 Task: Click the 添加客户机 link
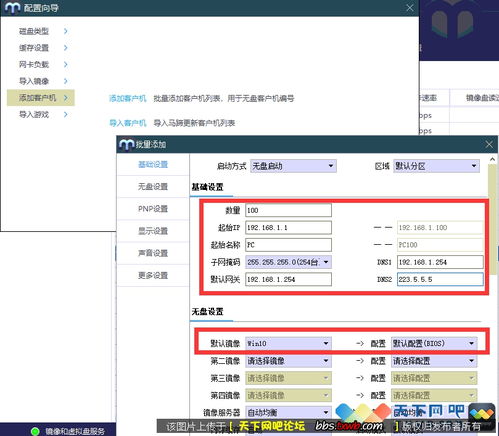(x=128, y=99)
